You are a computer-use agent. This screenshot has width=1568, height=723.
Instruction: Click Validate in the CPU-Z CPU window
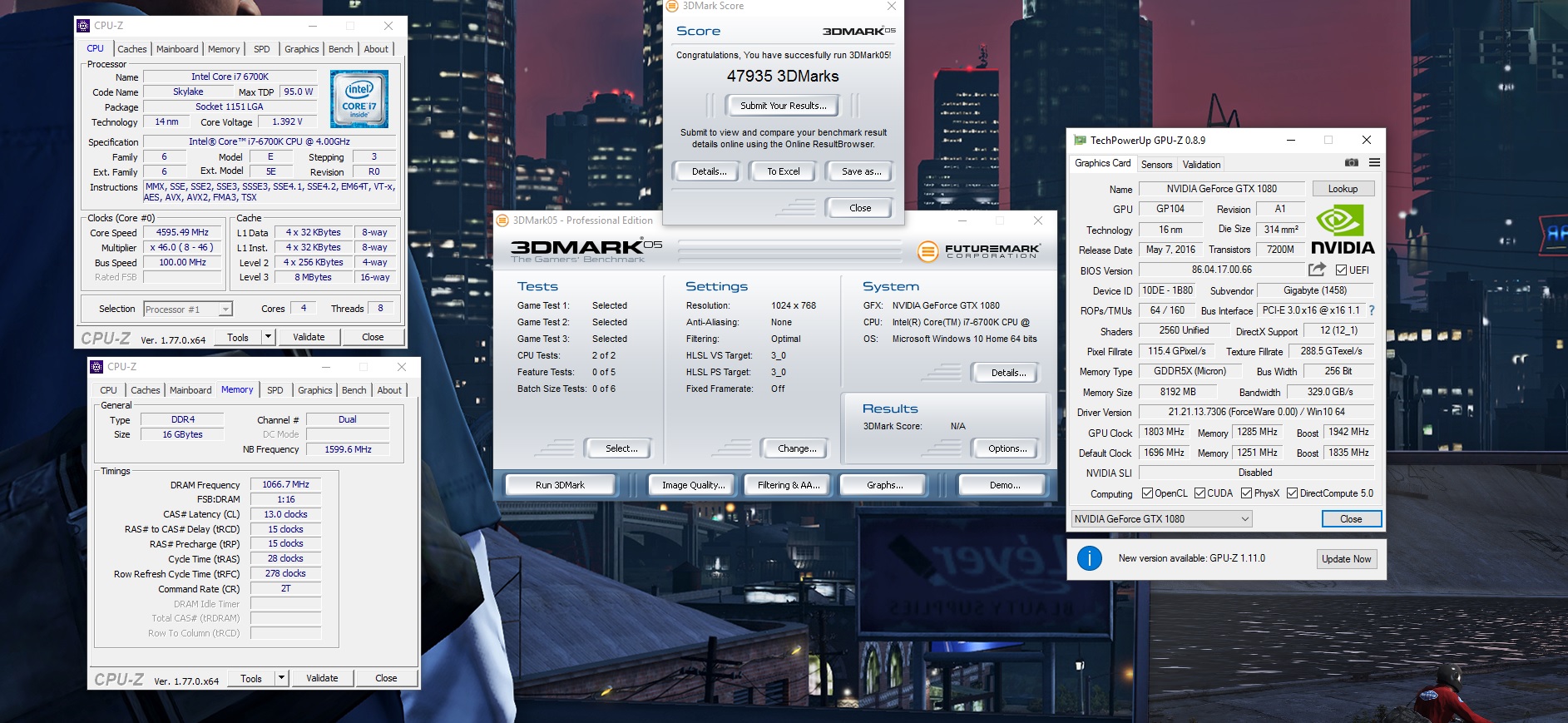point(309,337)
